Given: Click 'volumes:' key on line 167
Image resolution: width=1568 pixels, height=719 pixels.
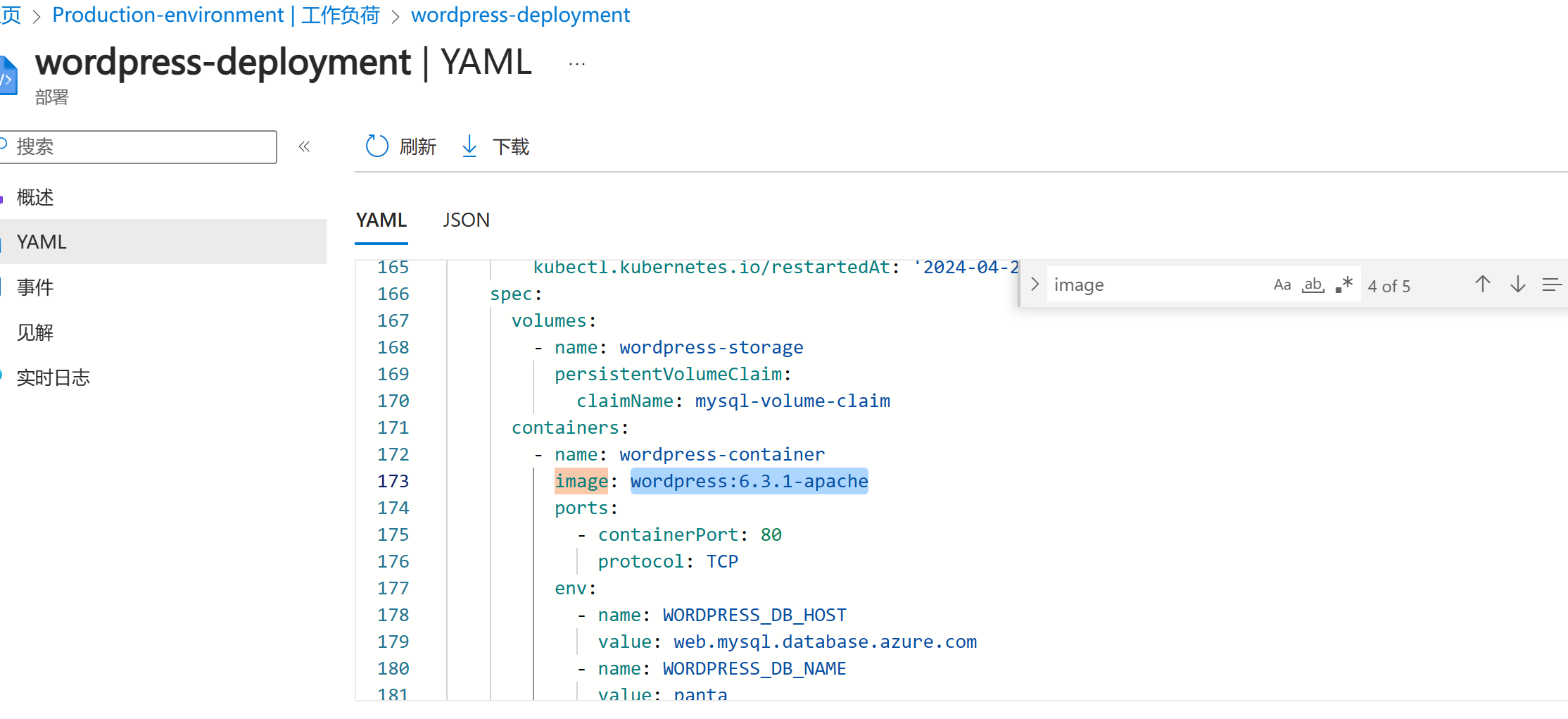Looking at the screenshot, I should 554,320.
